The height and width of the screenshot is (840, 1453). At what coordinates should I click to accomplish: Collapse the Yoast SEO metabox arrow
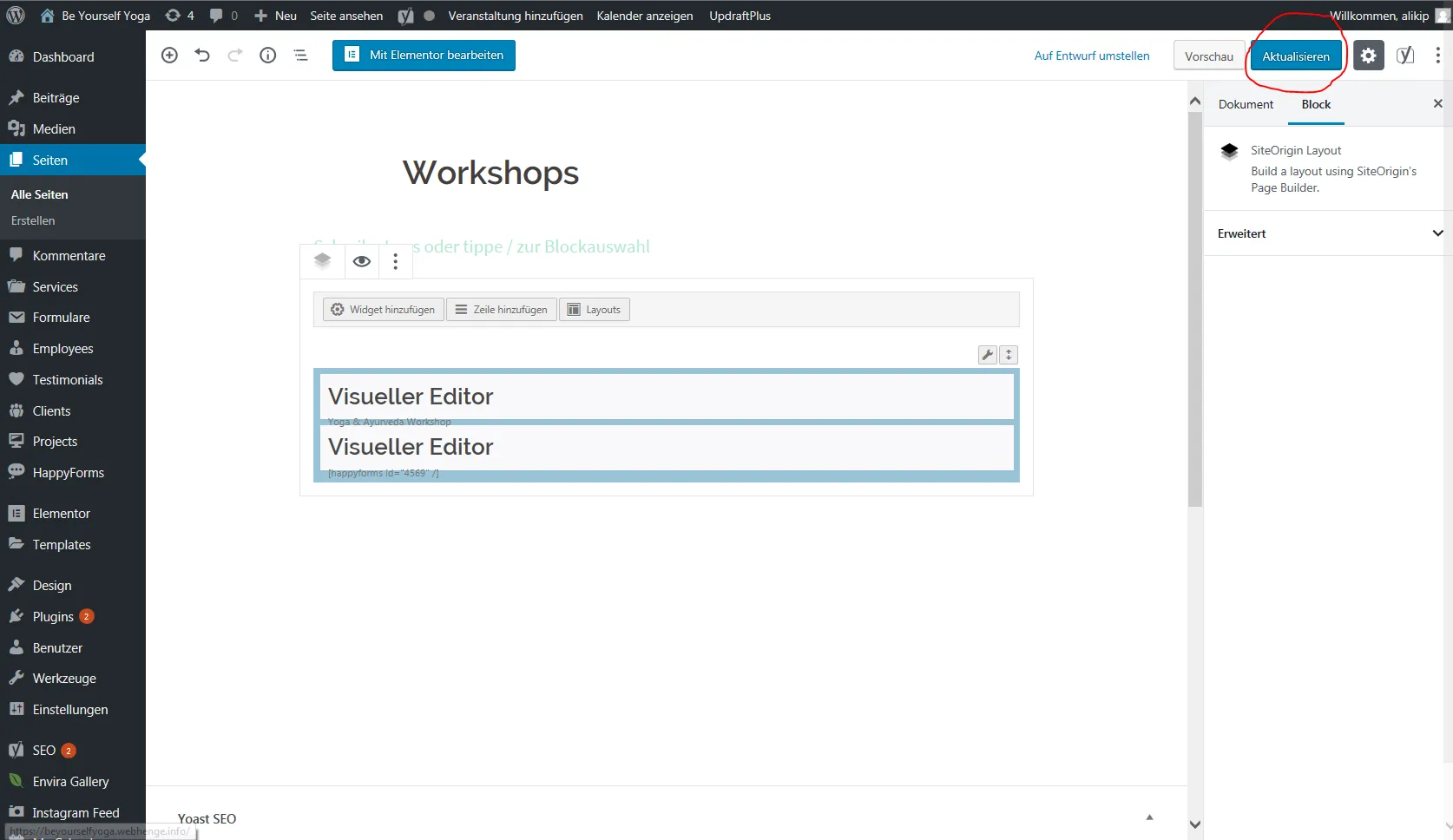pyautogui.click(x=1149, y=817)
